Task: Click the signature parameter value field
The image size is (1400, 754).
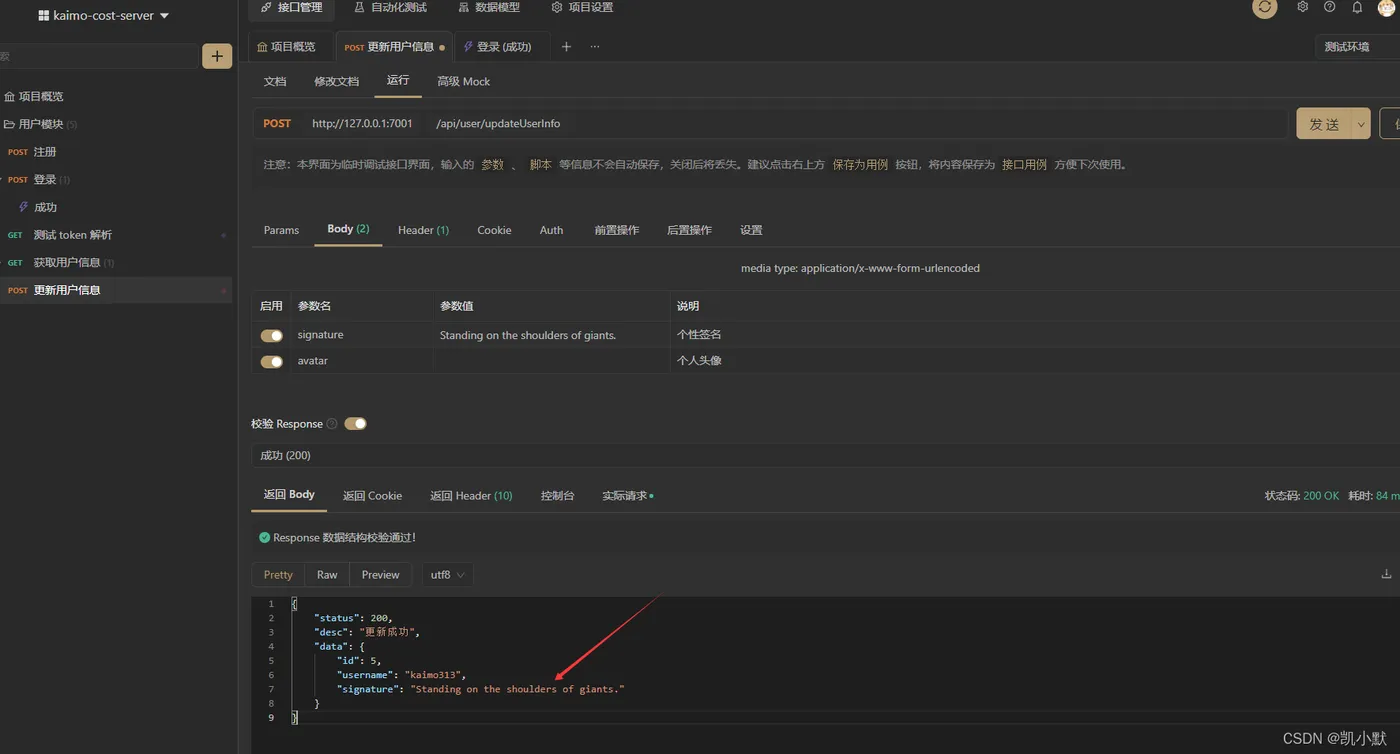Action: [551, 336]
